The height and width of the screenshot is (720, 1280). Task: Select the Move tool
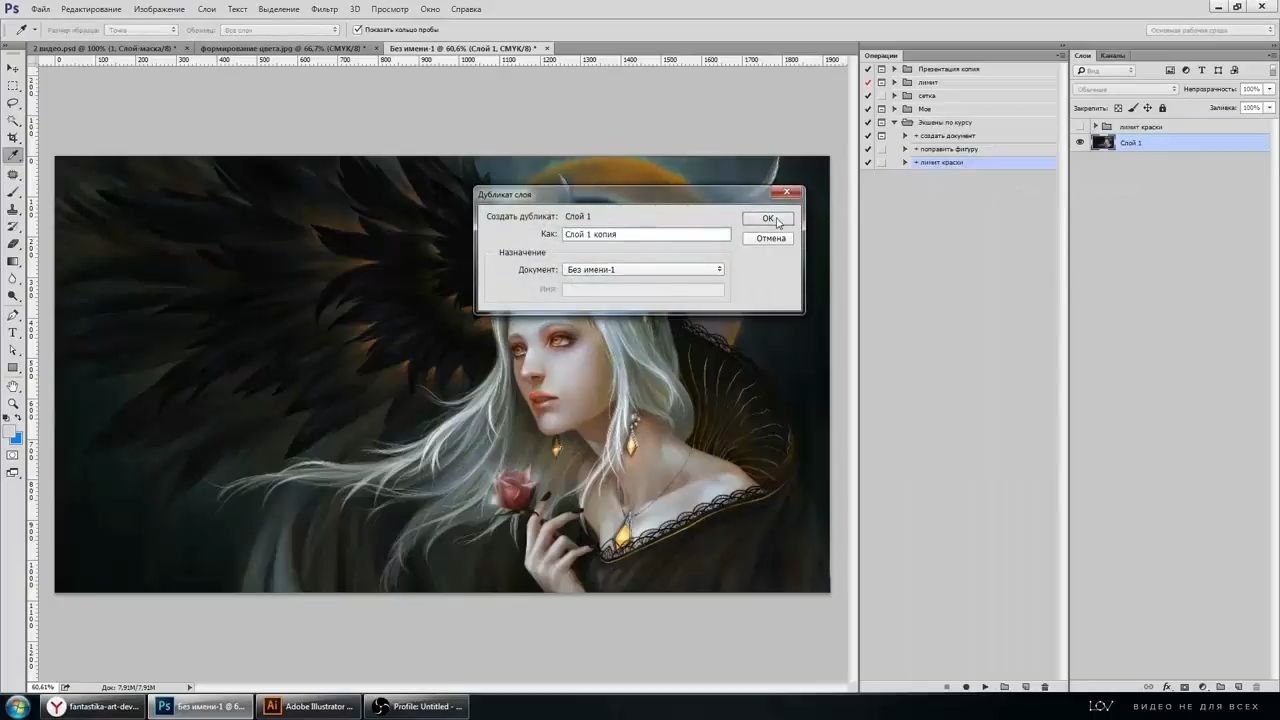point(13,68)
